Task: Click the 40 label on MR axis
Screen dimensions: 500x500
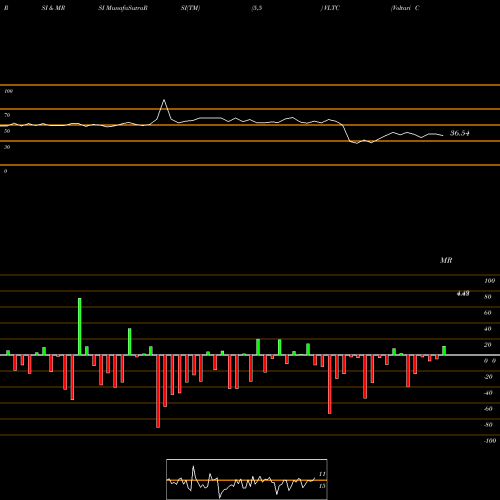Action: [x=488, y=329]
